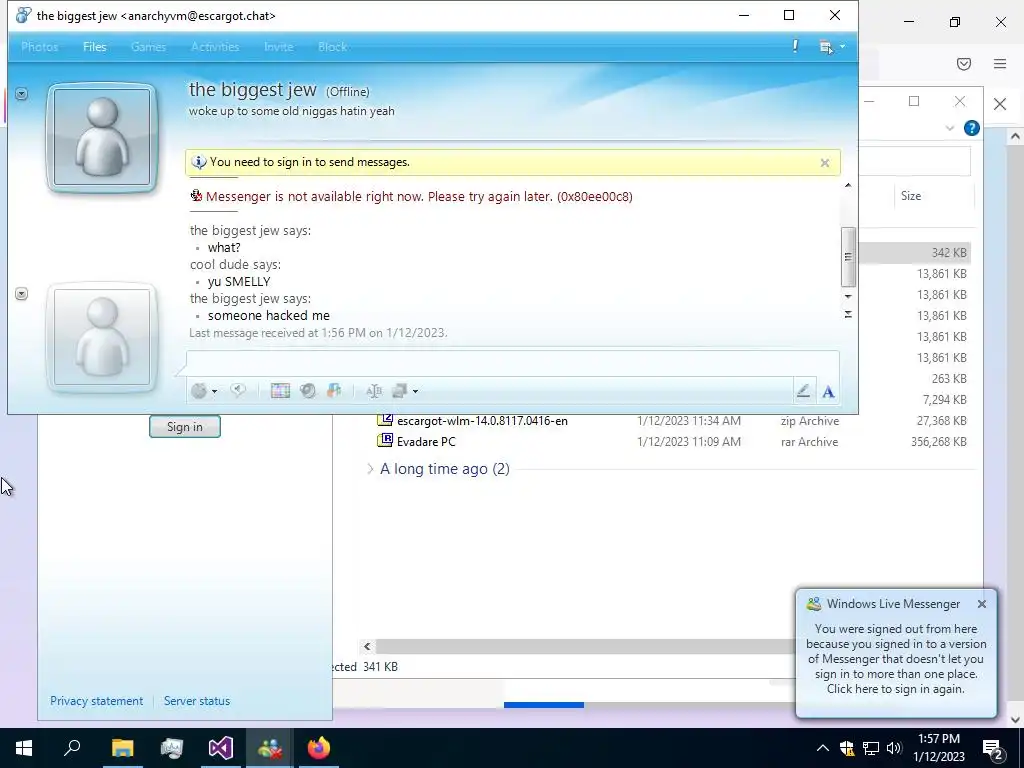Click the background picker icon in toolbar
1024x768 pixels.
[400, 391]
